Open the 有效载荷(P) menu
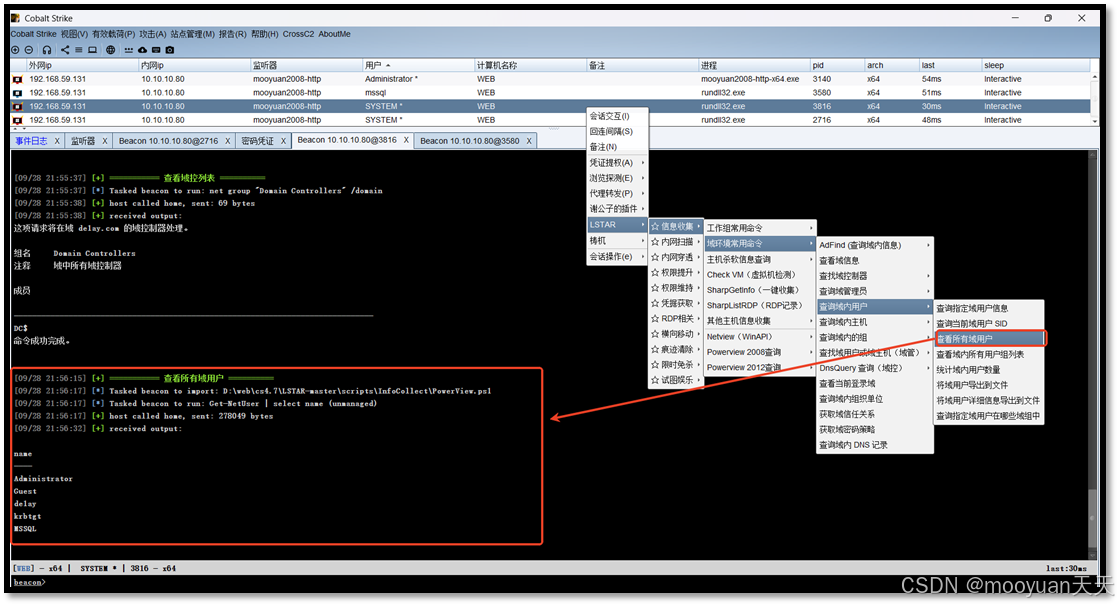This screenshot has height=606, width=1119. coord(113,34)
